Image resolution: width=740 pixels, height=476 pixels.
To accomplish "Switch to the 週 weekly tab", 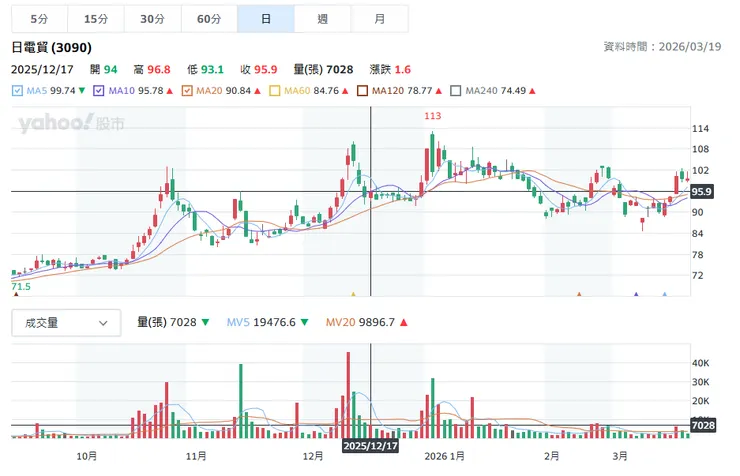I will pos(323,19).
